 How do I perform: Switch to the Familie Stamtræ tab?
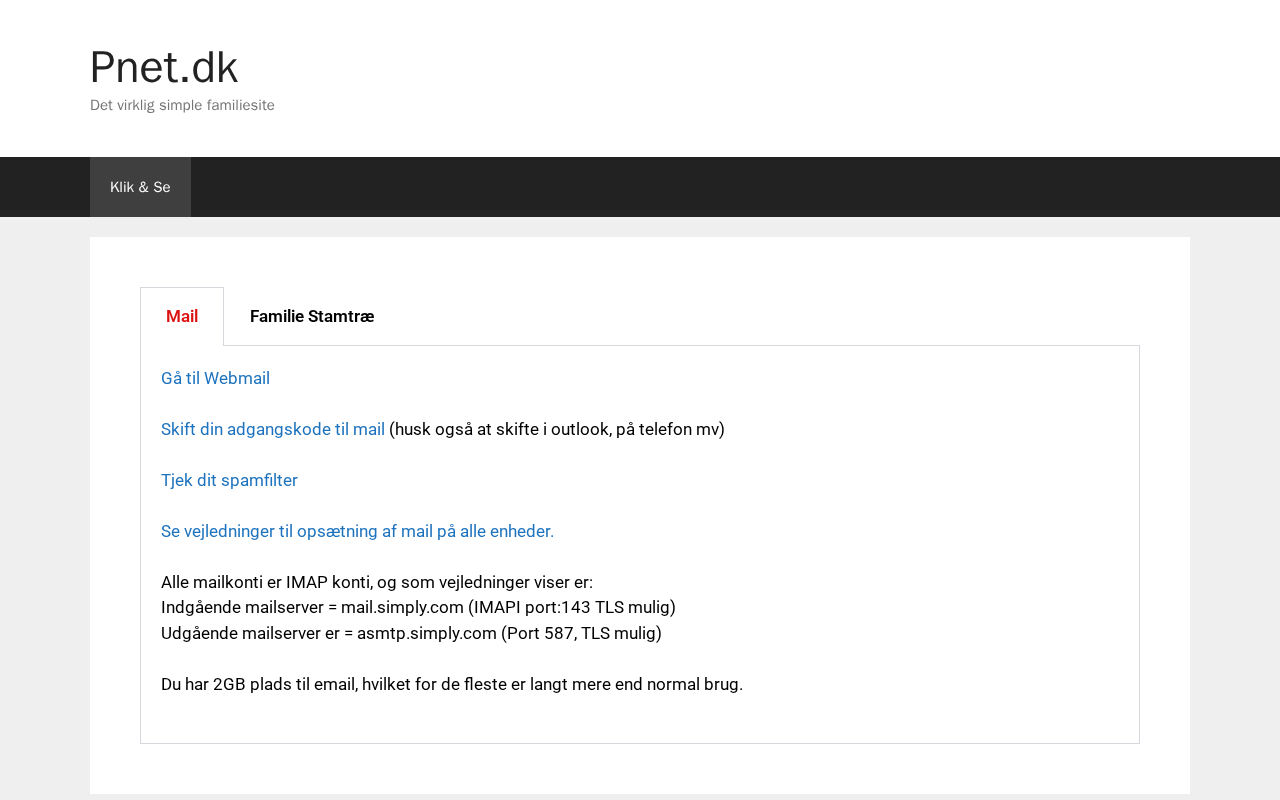click(312, 317)
